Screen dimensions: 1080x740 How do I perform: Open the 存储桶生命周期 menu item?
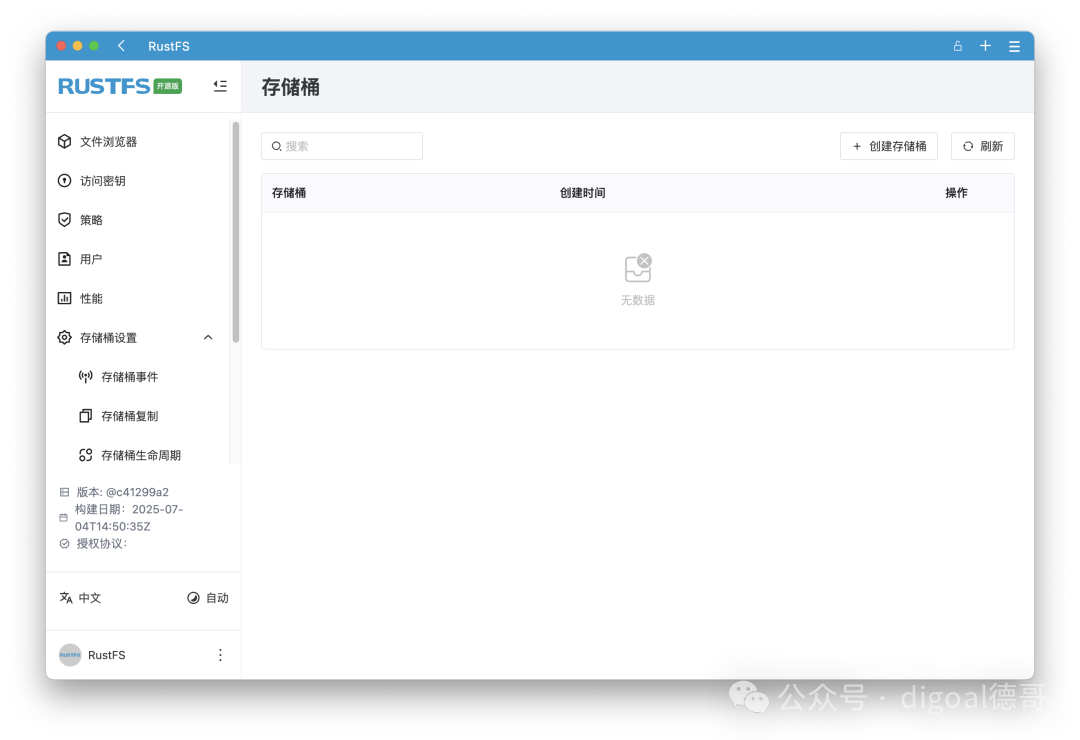(x=129, y=455)
